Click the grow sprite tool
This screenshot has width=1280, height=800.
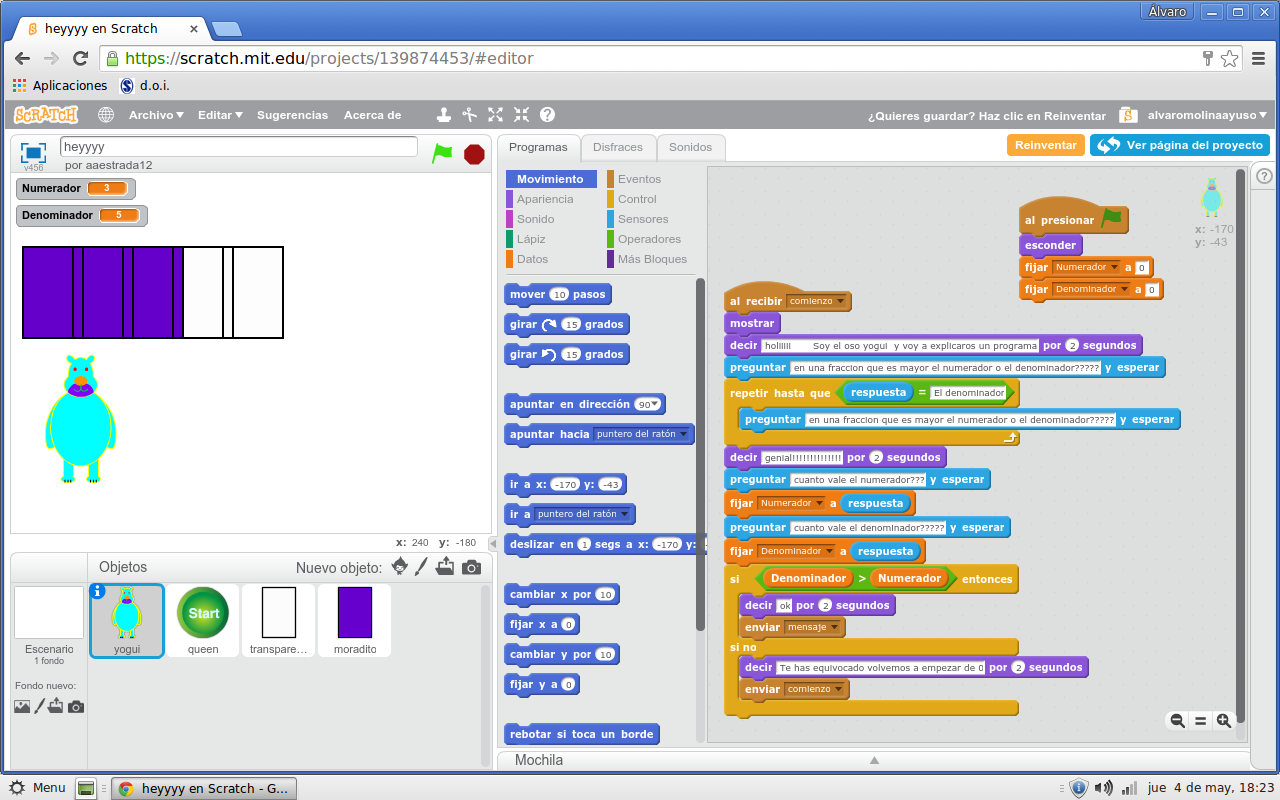tap(495, 114)
